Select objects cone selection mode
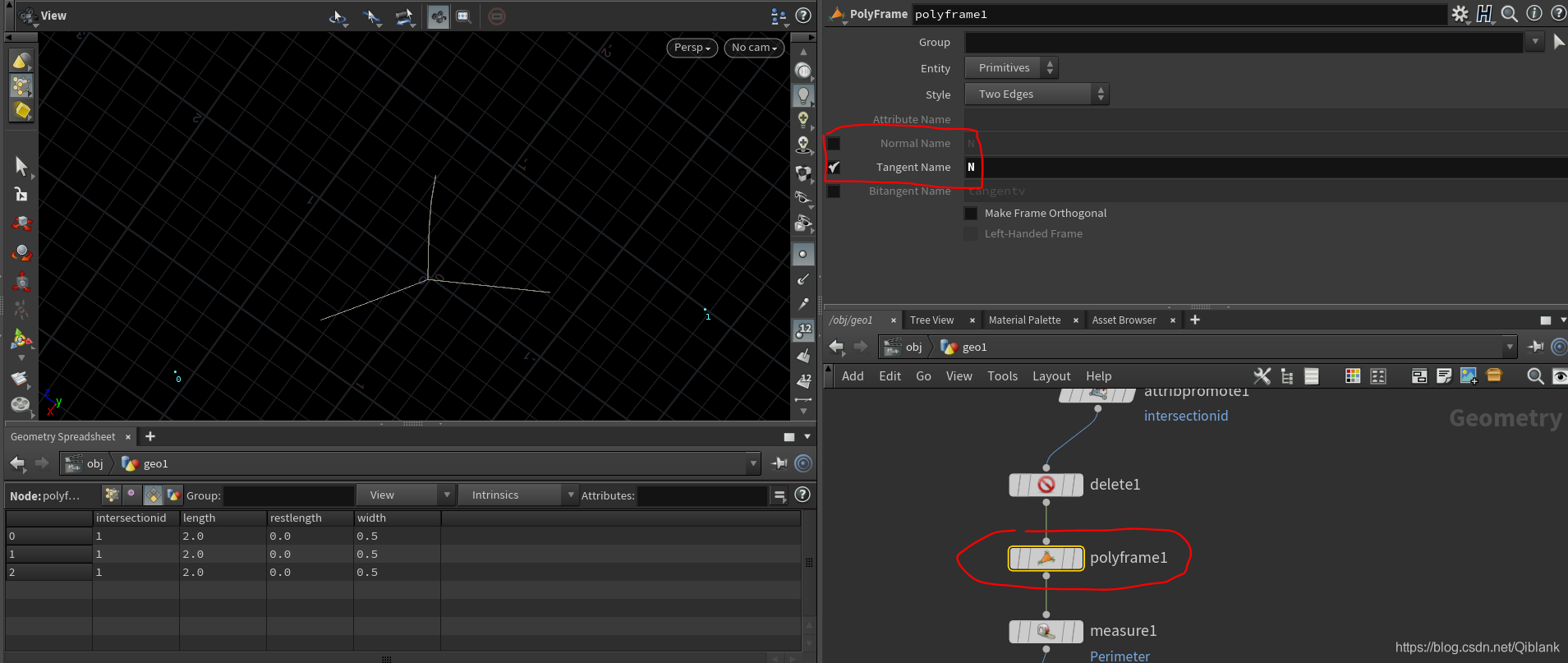This screenshot has height=663, width=1568. tap(21, 61)
